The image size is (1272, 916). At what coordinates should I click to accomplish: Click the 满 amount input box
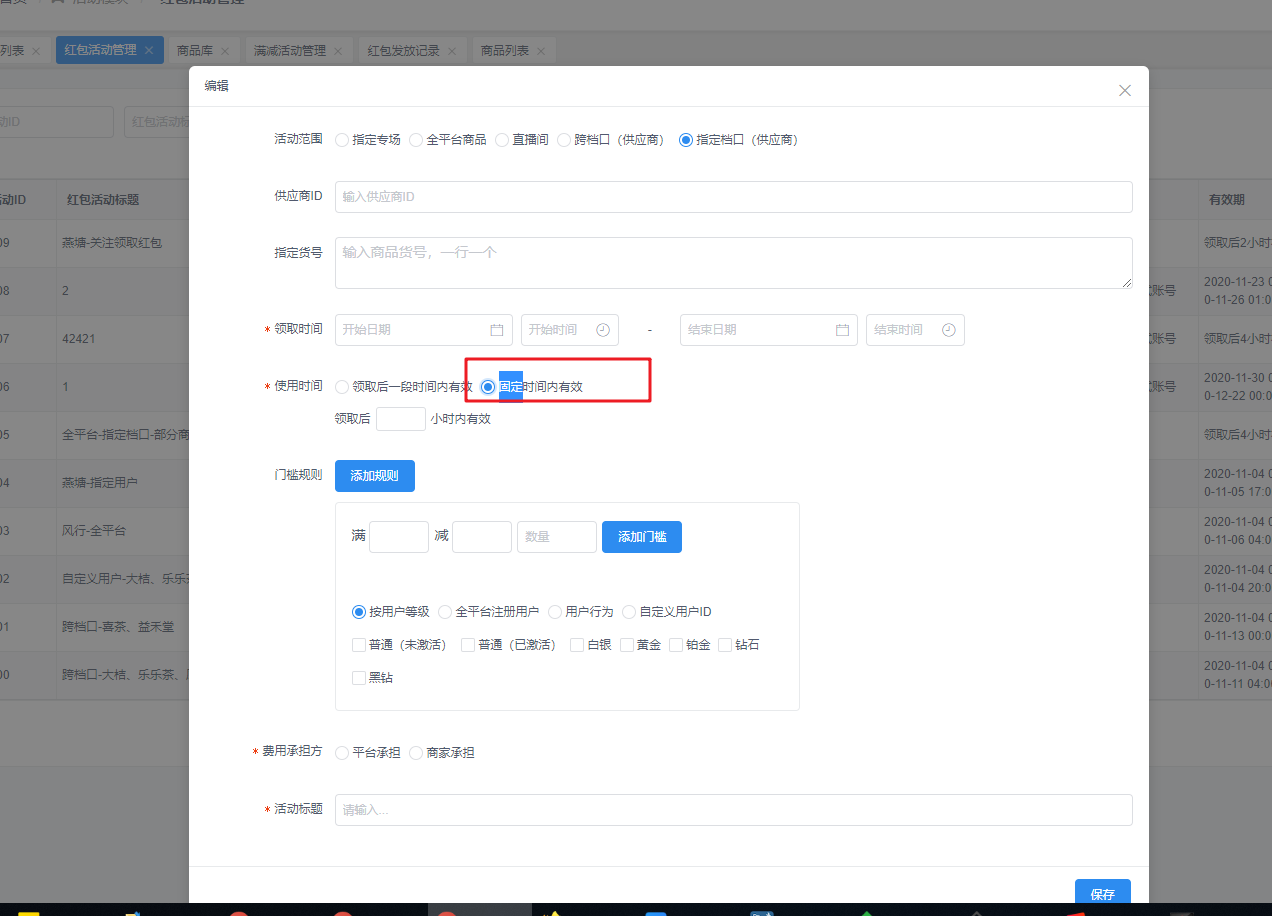(399, 537)
